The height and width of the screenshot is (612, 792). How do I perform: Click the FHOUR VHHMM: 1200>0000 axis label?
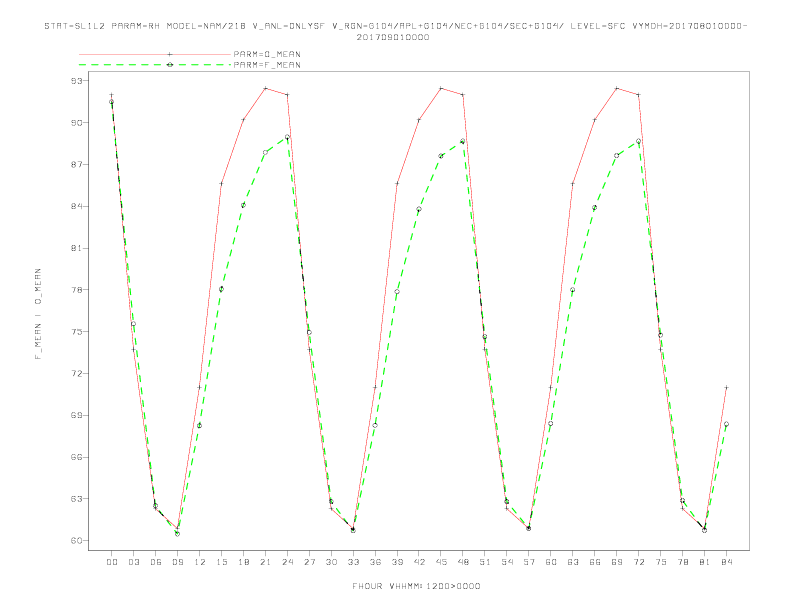tap(416, 586)
